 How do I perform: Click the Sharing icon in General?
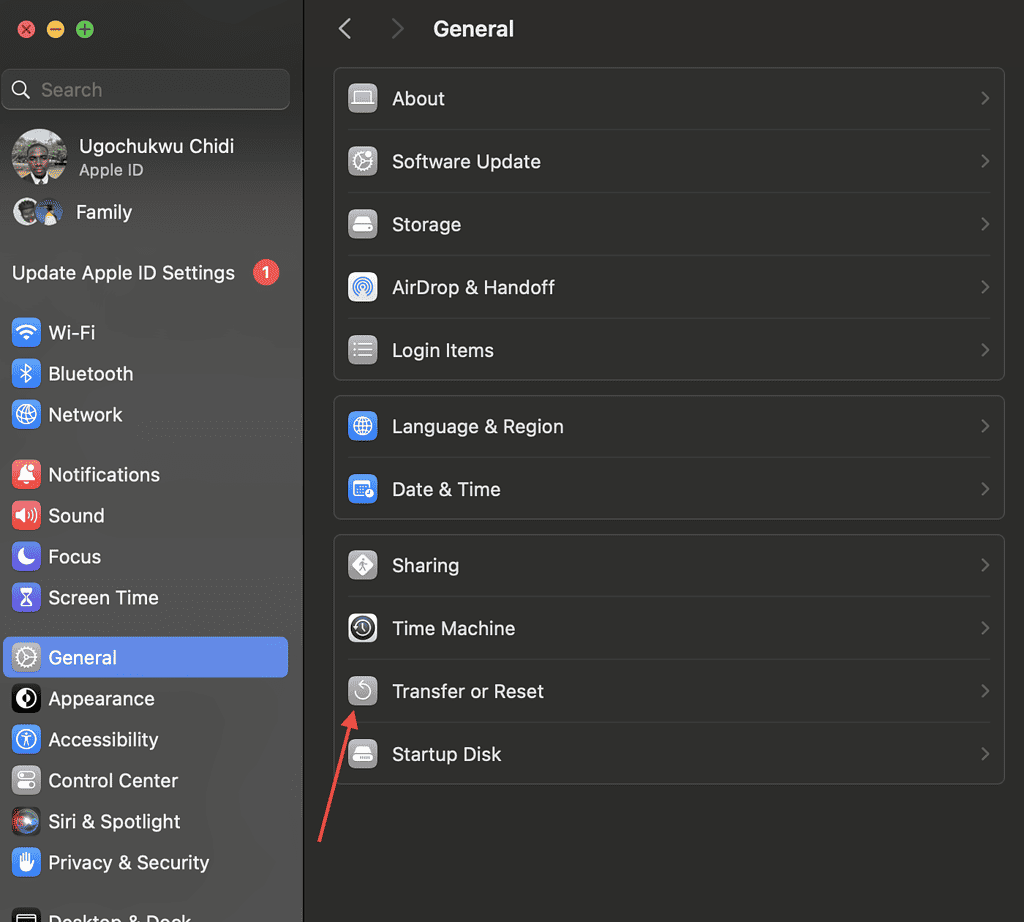click(x=362, y=565)
